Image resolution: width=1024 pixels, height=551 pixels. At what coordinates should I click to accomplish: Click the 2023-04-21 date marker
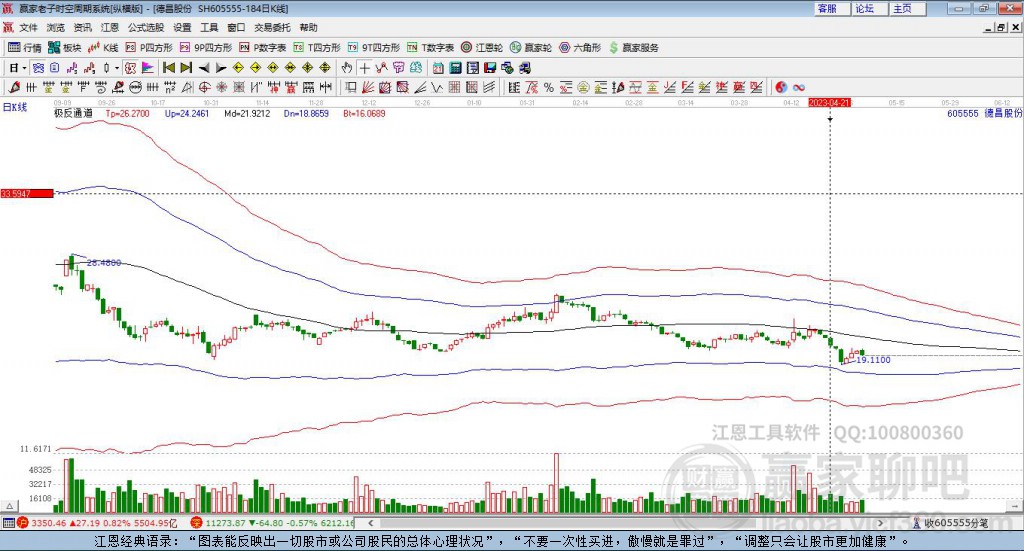(829, 102)
